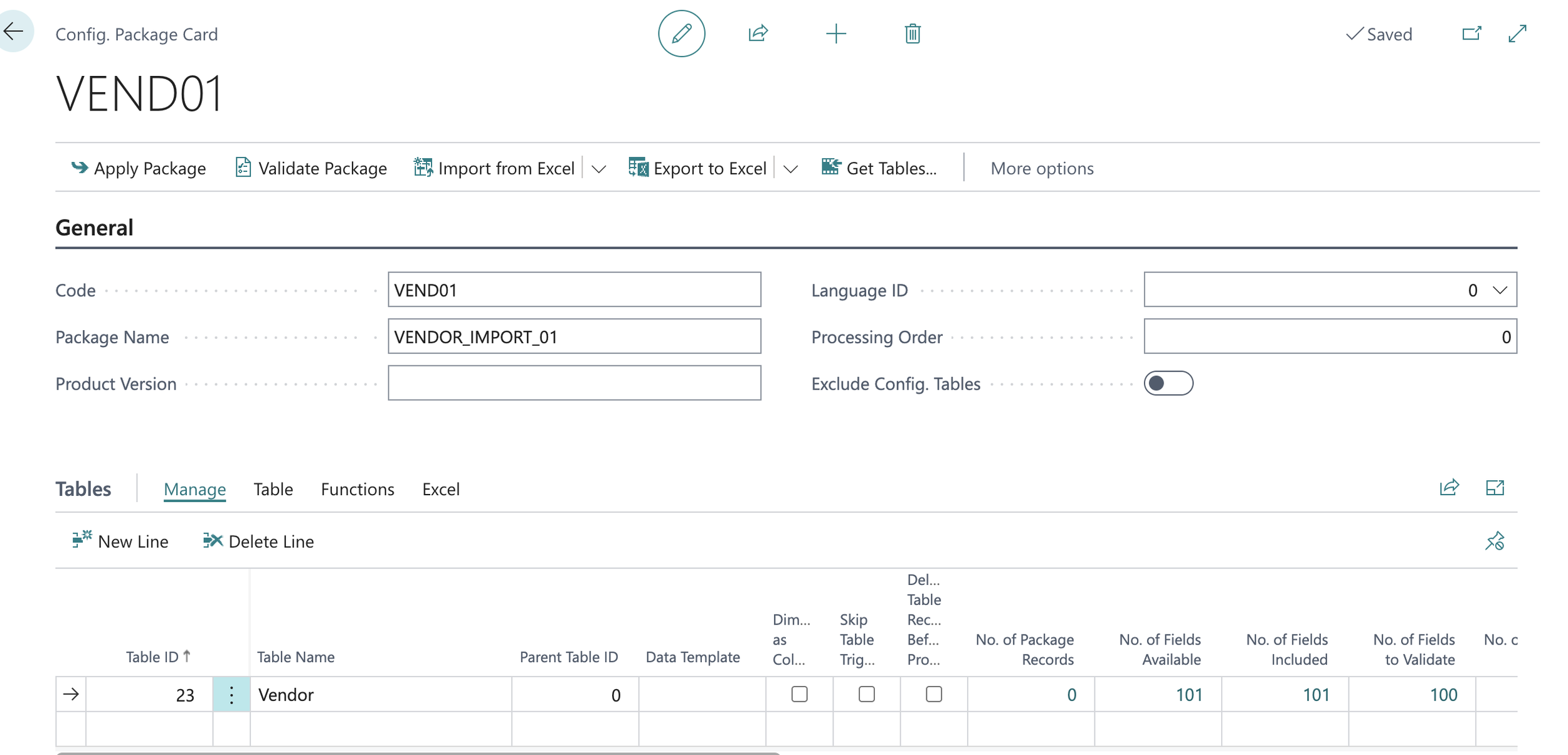The height and width of the screenshot is (755, 1568).
Task: Click Apply Package
Action: pos(138,168)
